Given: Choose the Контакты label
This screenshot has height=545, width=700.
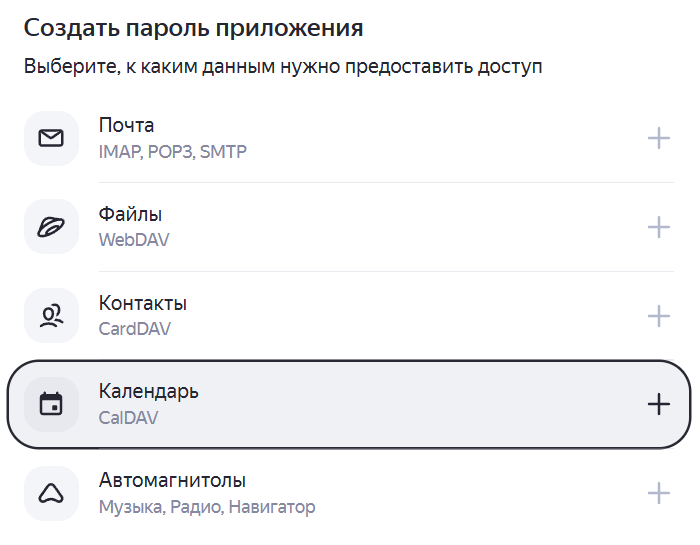Looking at the screenshot, I should (x=142, y=303).
